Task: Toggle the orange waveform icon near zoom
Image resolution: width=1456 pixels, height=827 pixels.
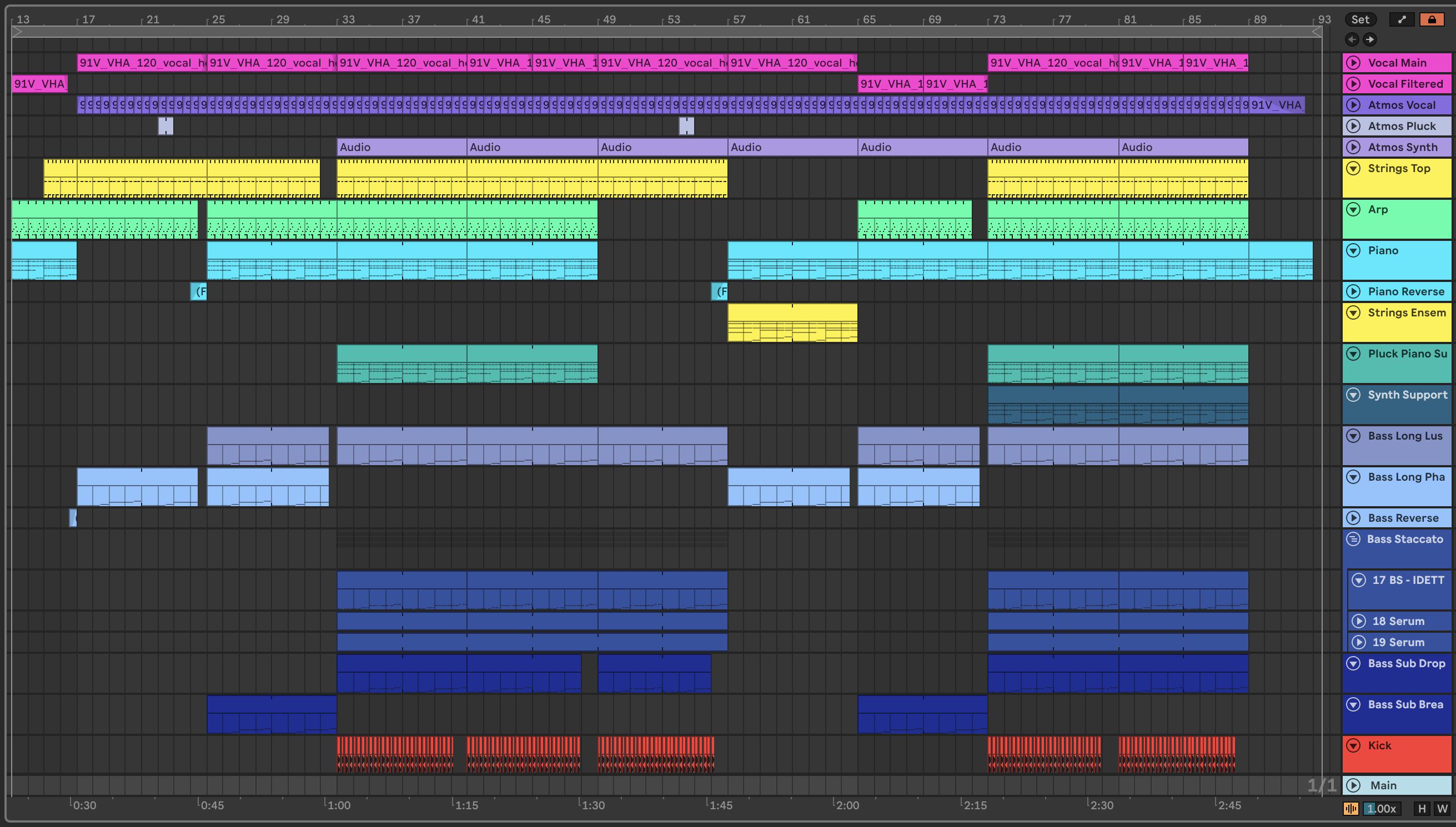Action: 1351,808
